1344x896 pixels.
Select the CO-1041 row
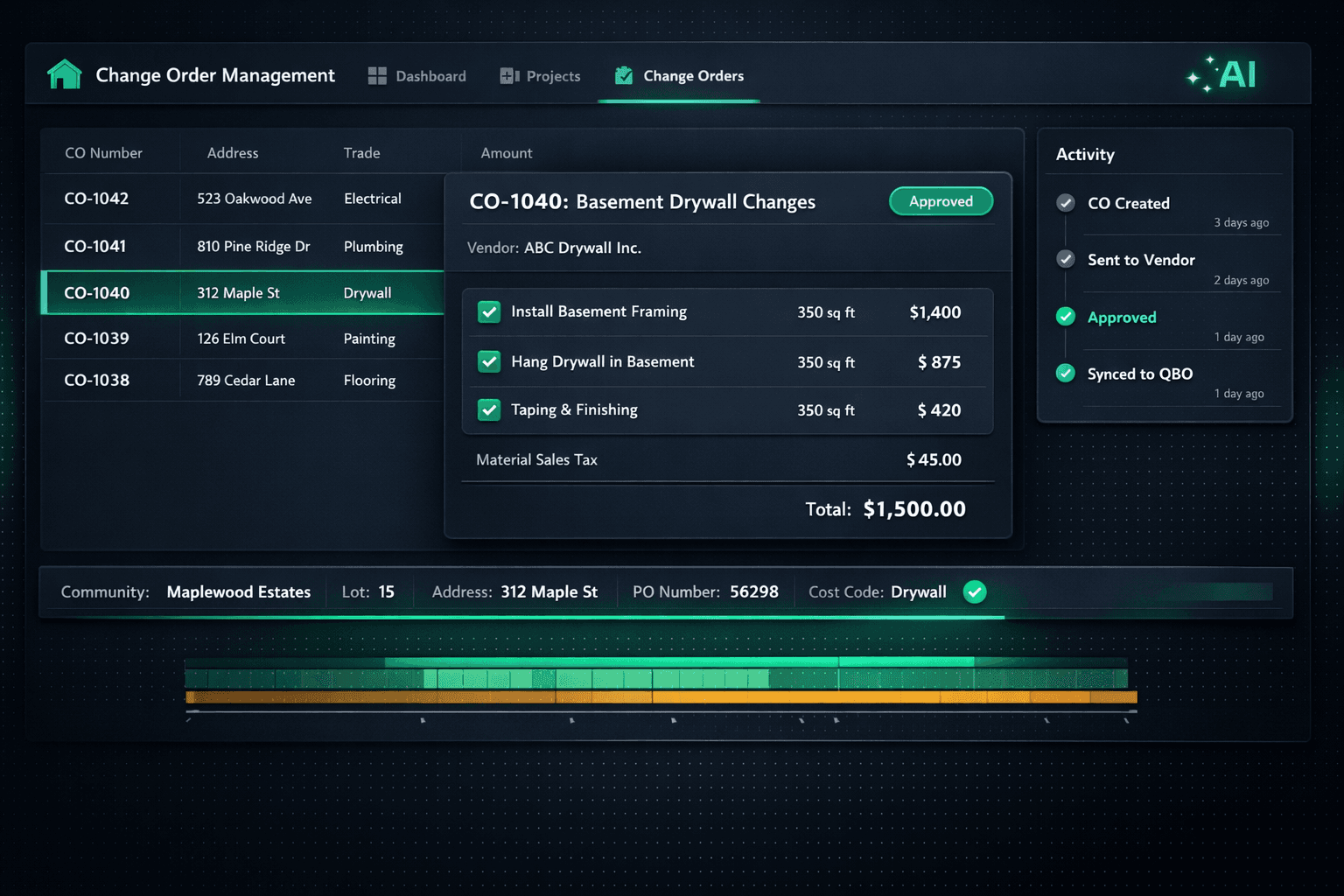click(243, 247)
